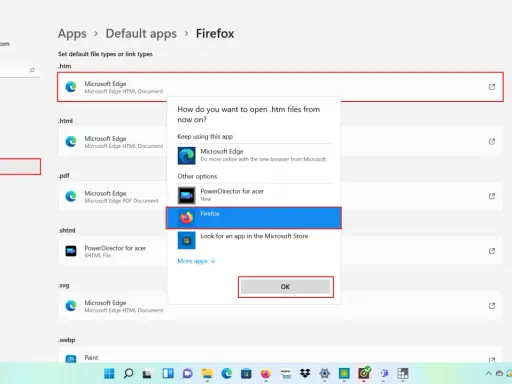
Task: Open Chat app on taskbar
Action: (x=187, y=374)
